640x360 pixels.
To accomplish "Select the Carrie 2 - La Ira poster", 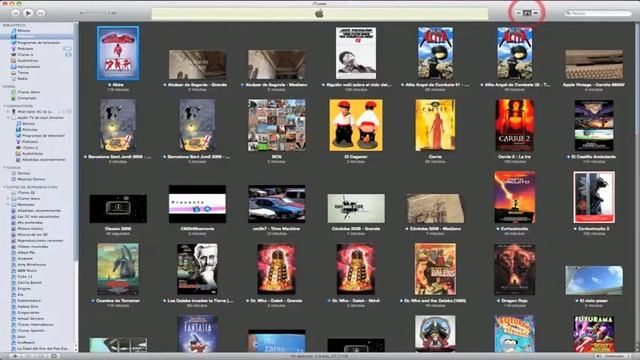I will (x=515, y=125).
